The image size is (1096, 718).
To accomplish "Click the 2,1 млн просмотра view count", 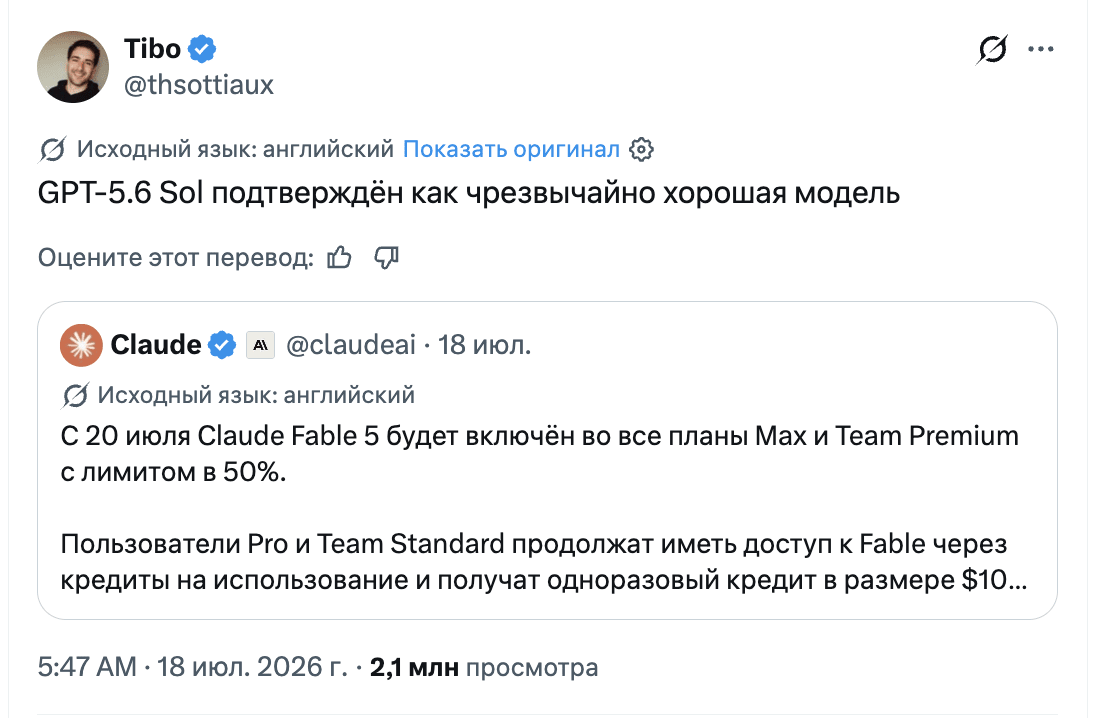I will (484, 667).
